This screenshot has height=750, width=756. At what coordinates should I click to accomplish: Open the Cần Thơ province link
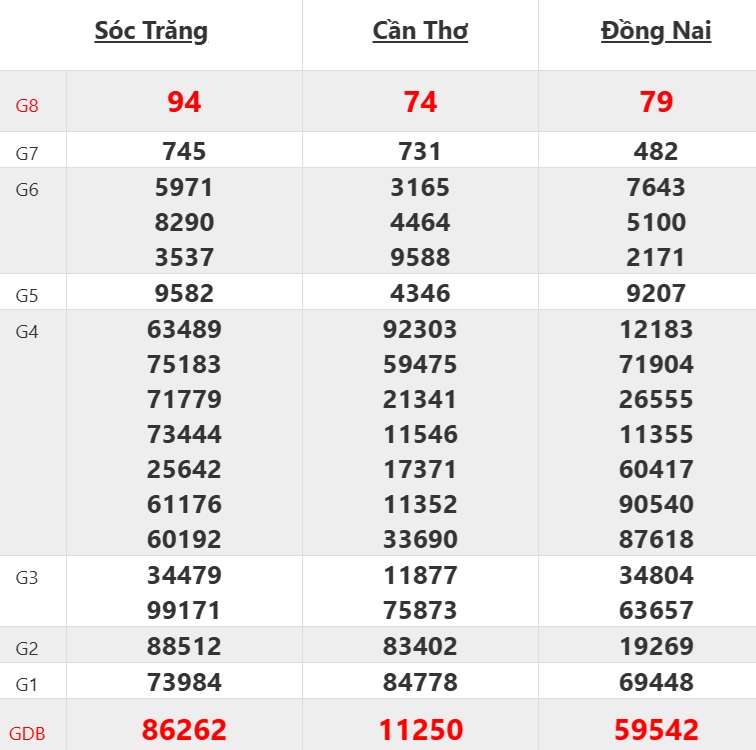420,31
